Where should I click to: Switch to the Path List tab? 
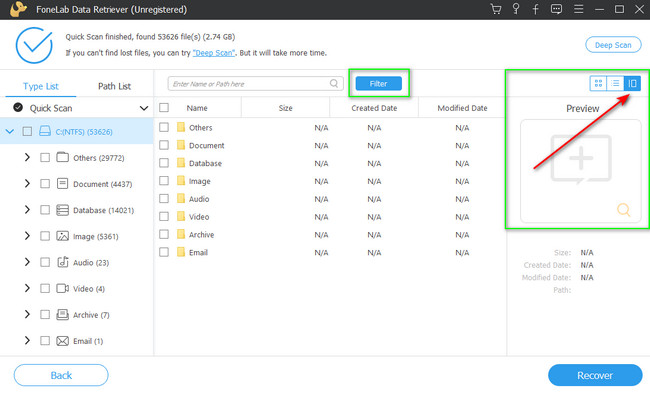pos(114,86)
